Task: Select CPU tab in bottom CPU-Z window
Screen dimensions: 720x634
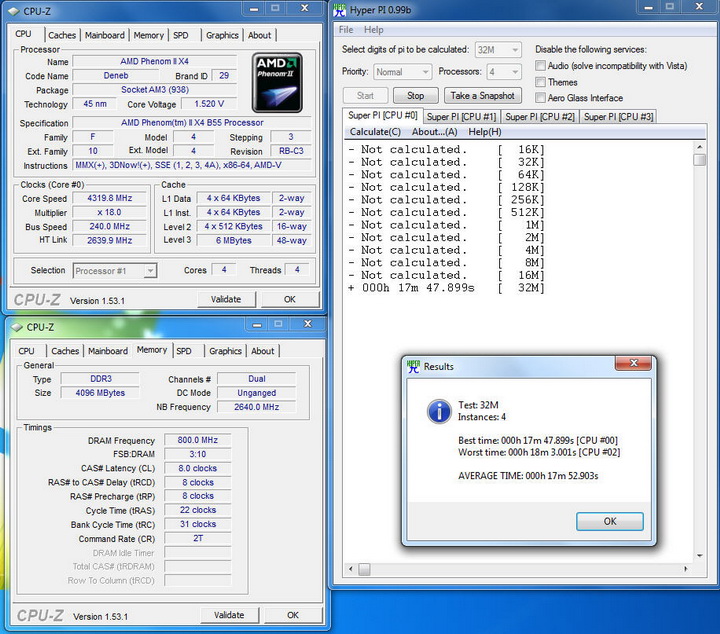Action: [x=26, y=351]
